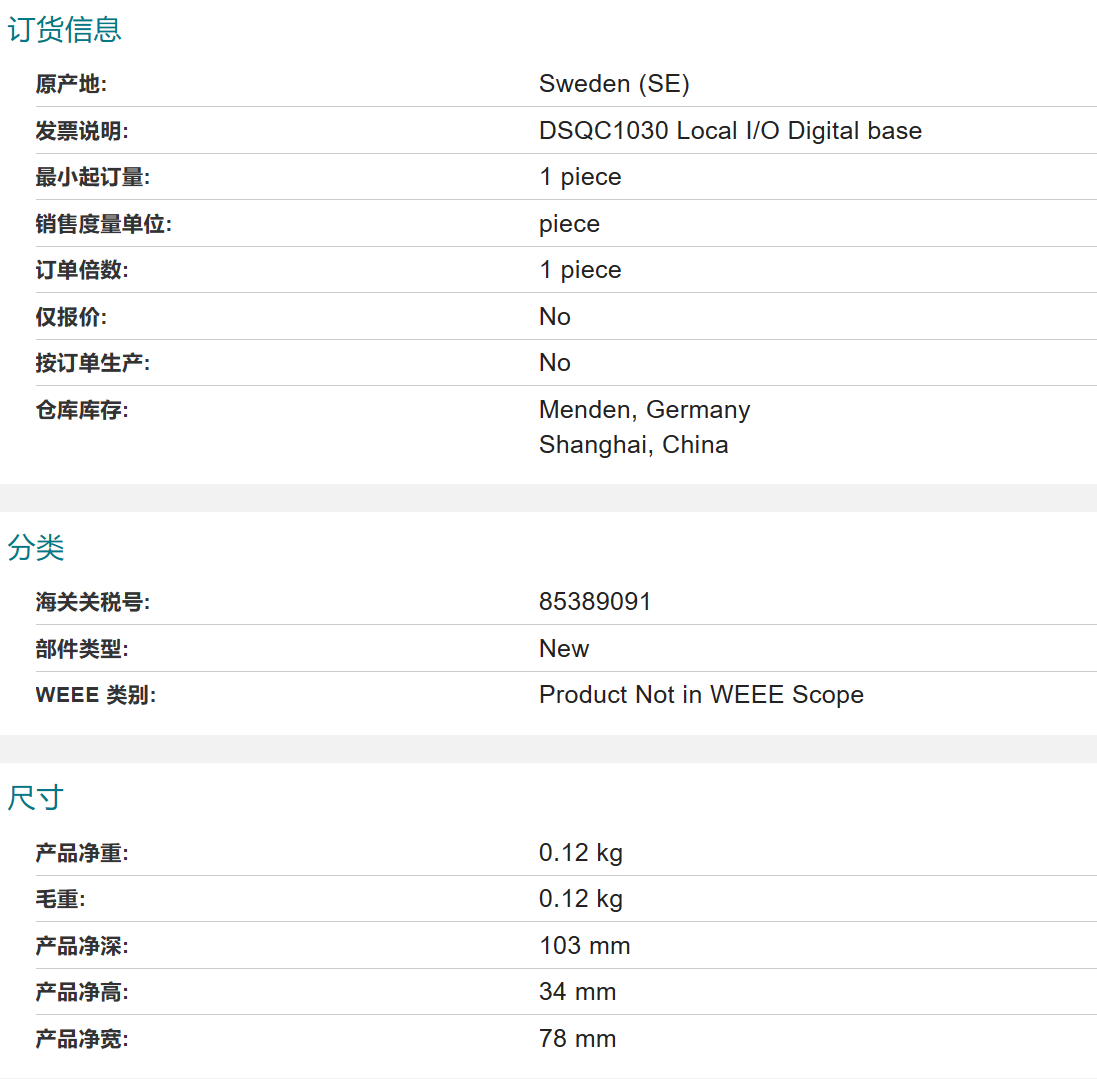Click the 分类 section heading
Screen dimensions: 1097x1079
pyautogui.click(x=36, y=547)
